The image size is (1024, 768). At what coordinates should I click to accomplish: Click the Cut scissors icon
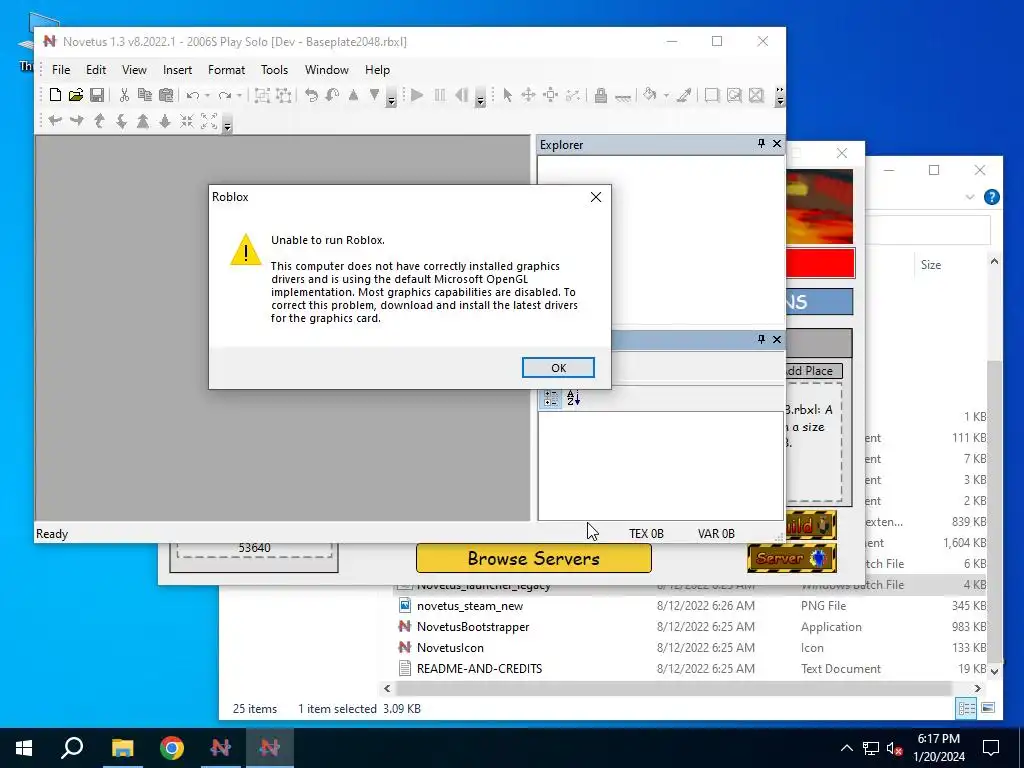pyautogui.click(x=124, y=95)
